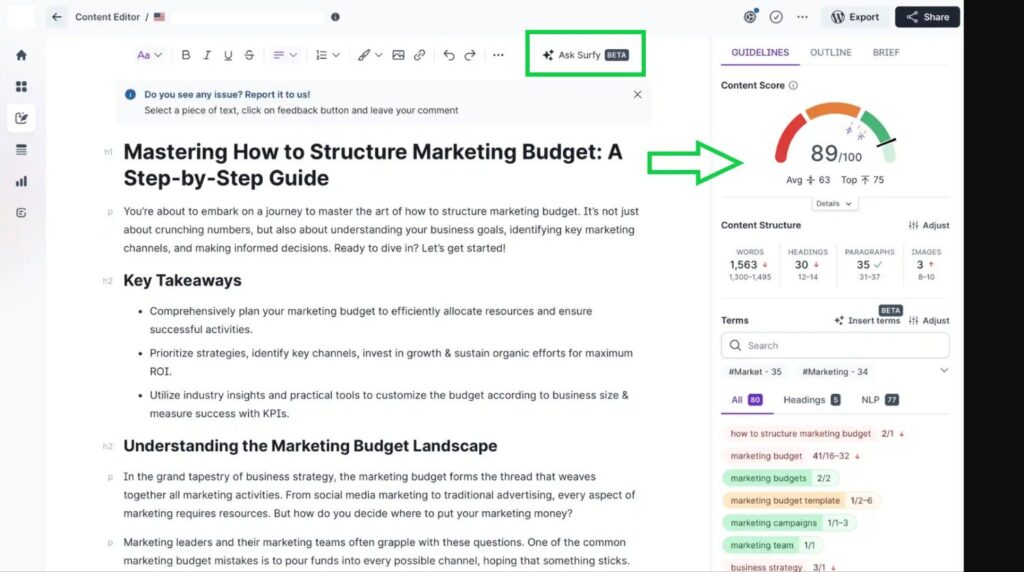
Task: Insert a link using the chain icon
Action: 419,55
